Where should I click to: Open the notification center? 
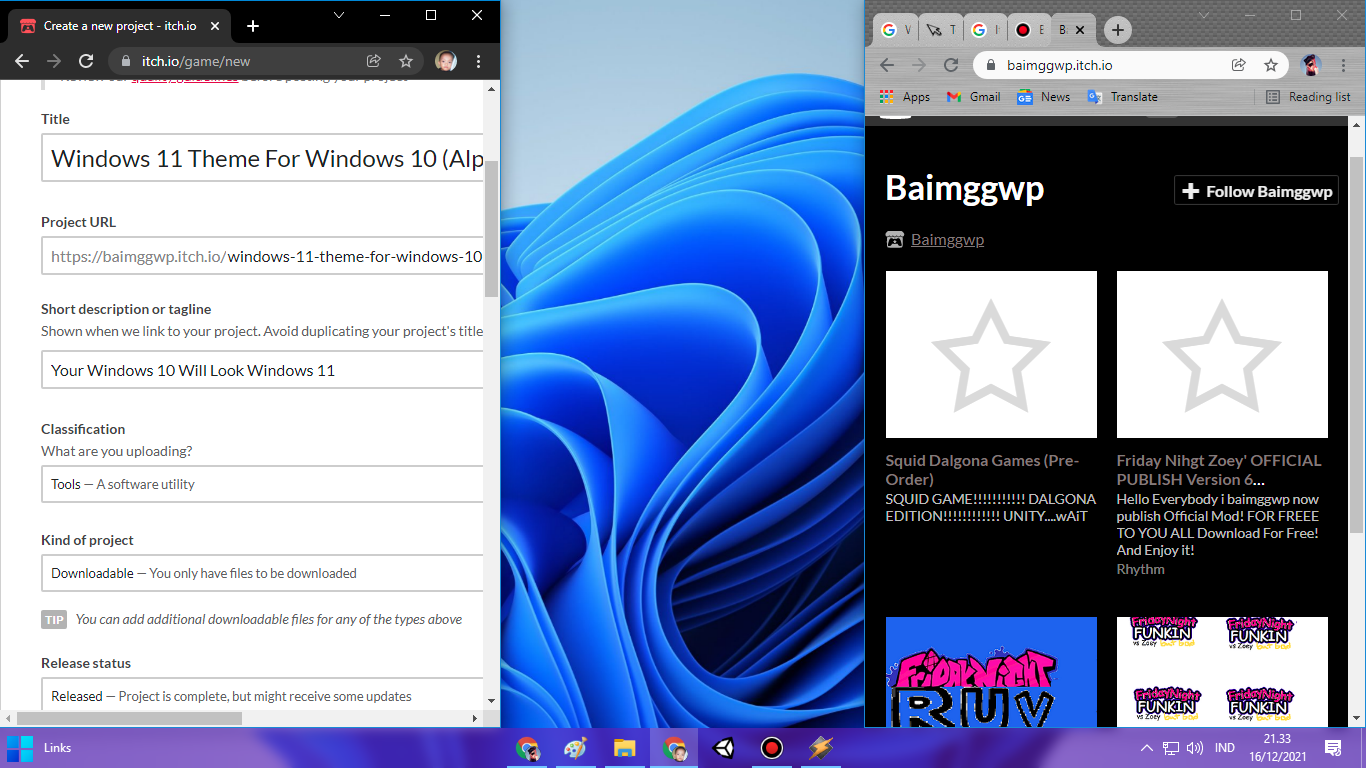1332,748
